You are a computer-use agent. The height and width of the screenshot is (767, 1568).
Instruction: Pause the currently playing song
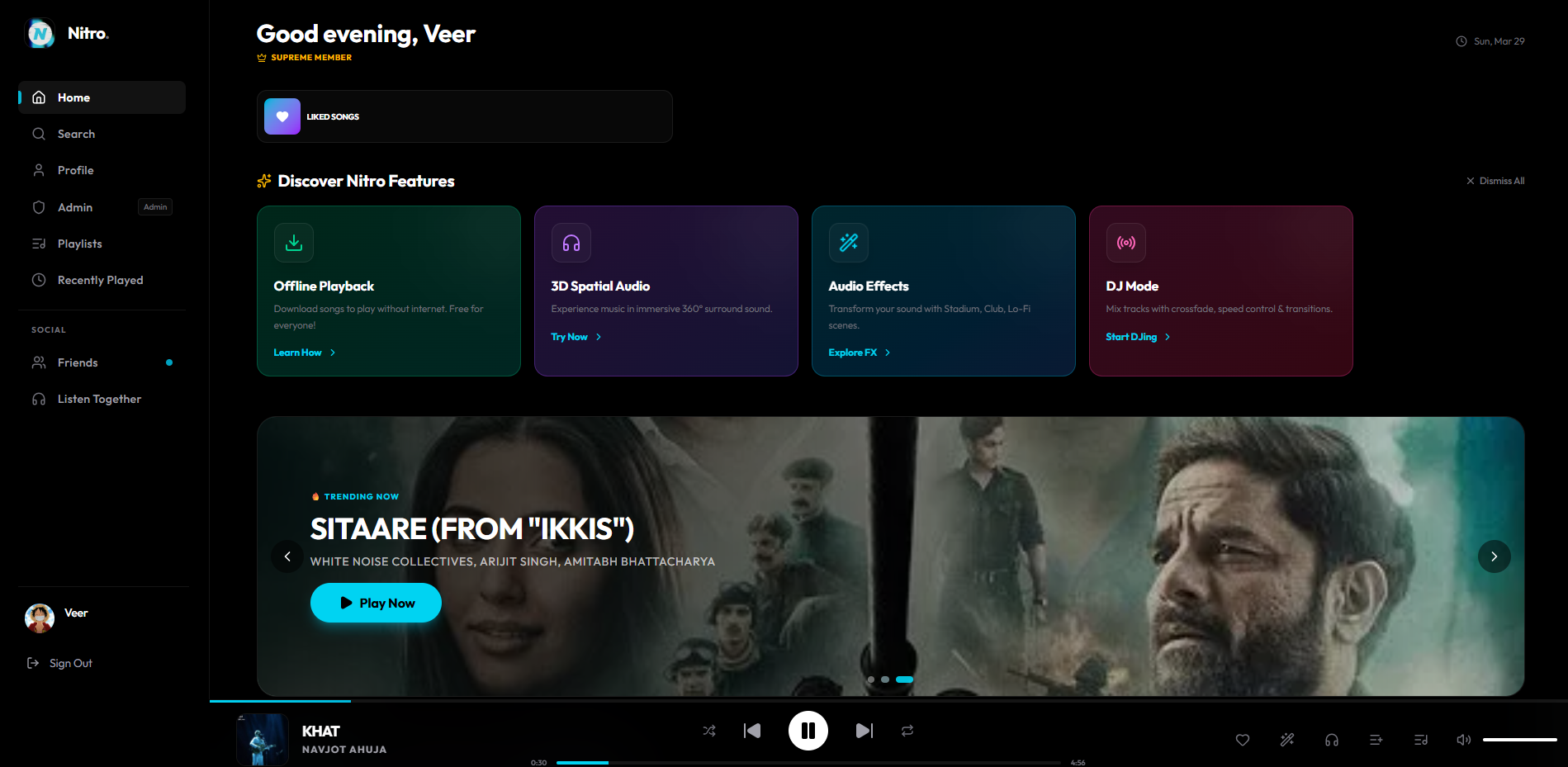point(808,731)
